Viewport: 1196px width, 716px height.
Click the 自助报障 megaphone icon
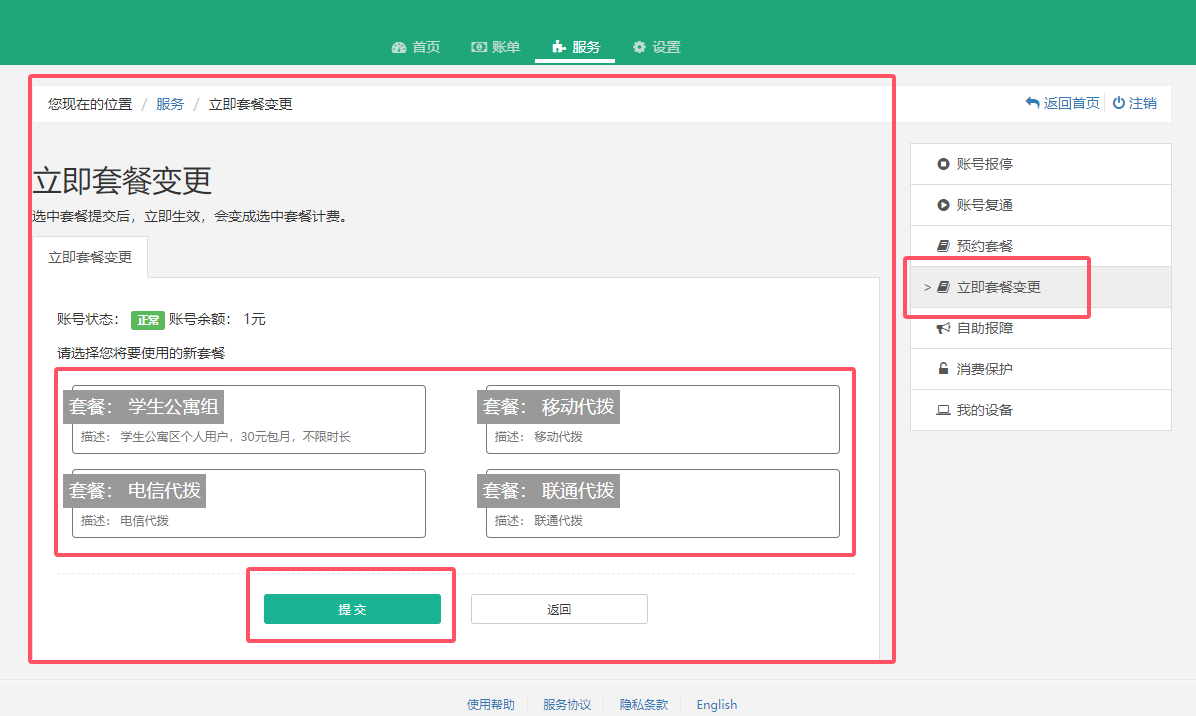(x=943, y=328)
